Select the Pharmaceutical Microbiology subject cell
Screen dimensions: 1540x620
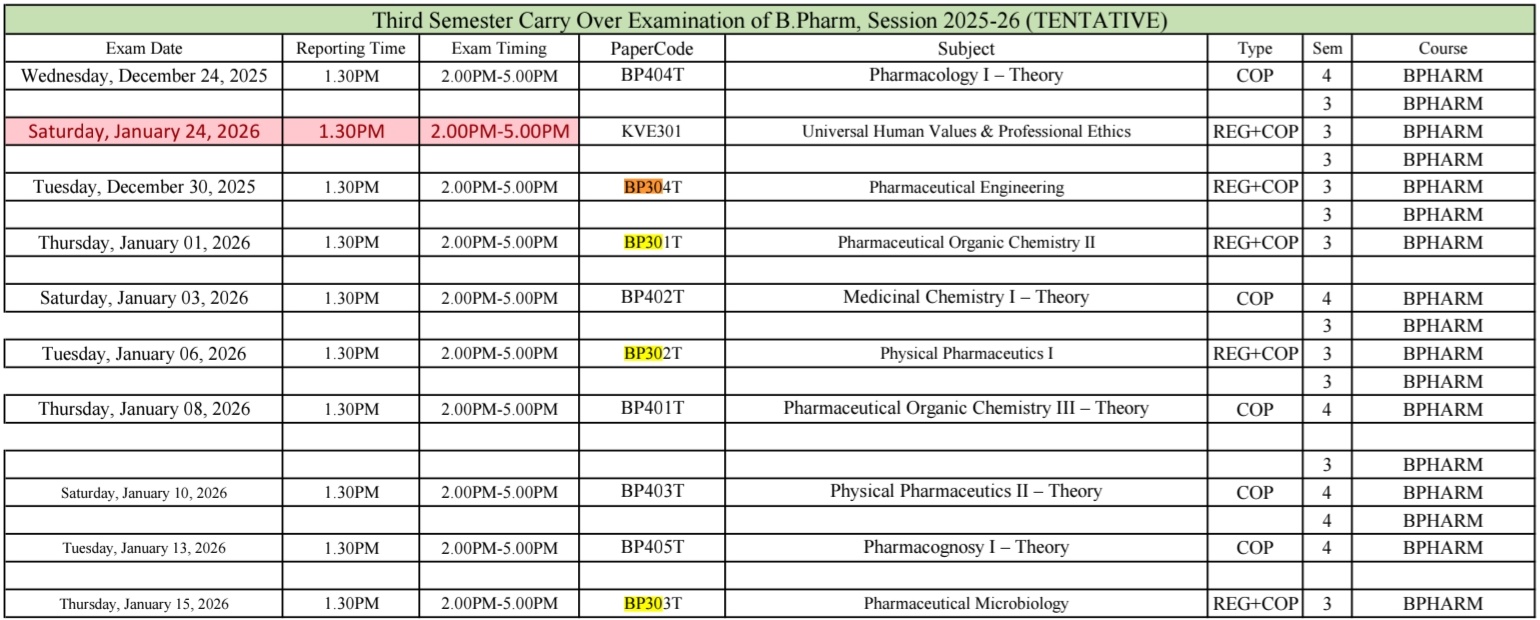click(965, 603)
